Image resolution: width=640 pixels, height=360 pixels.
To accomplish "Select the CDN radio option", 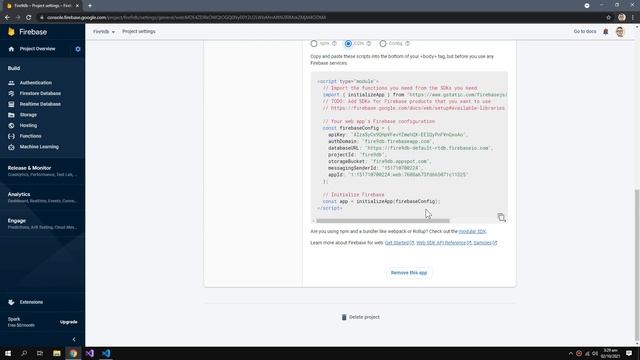I will pos(348,43).
